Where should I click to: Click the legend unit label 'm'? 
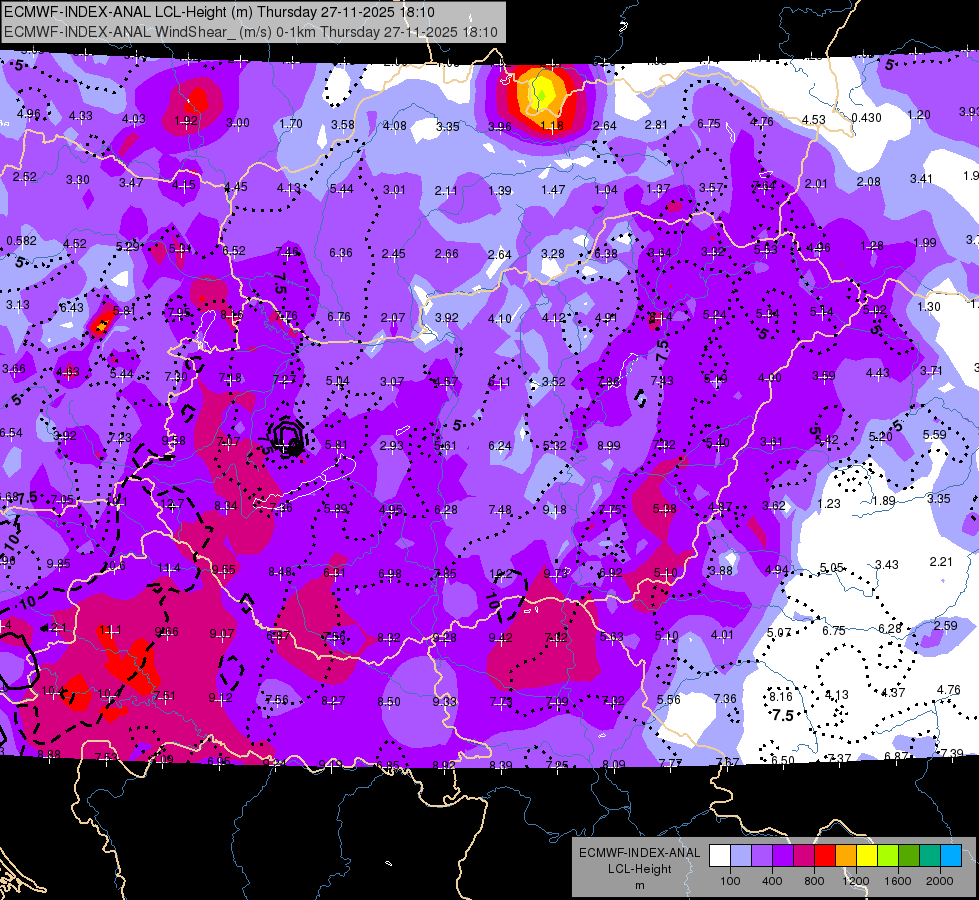click(x=639, y=885)
